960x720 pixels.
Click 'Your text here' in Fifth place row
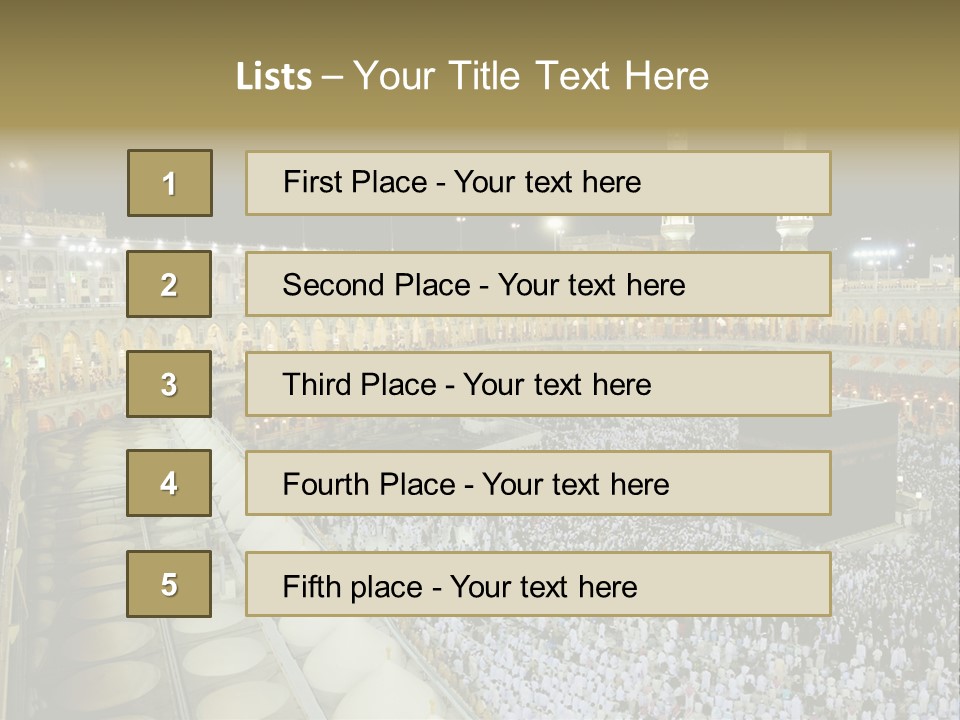[x=543, y=586]
